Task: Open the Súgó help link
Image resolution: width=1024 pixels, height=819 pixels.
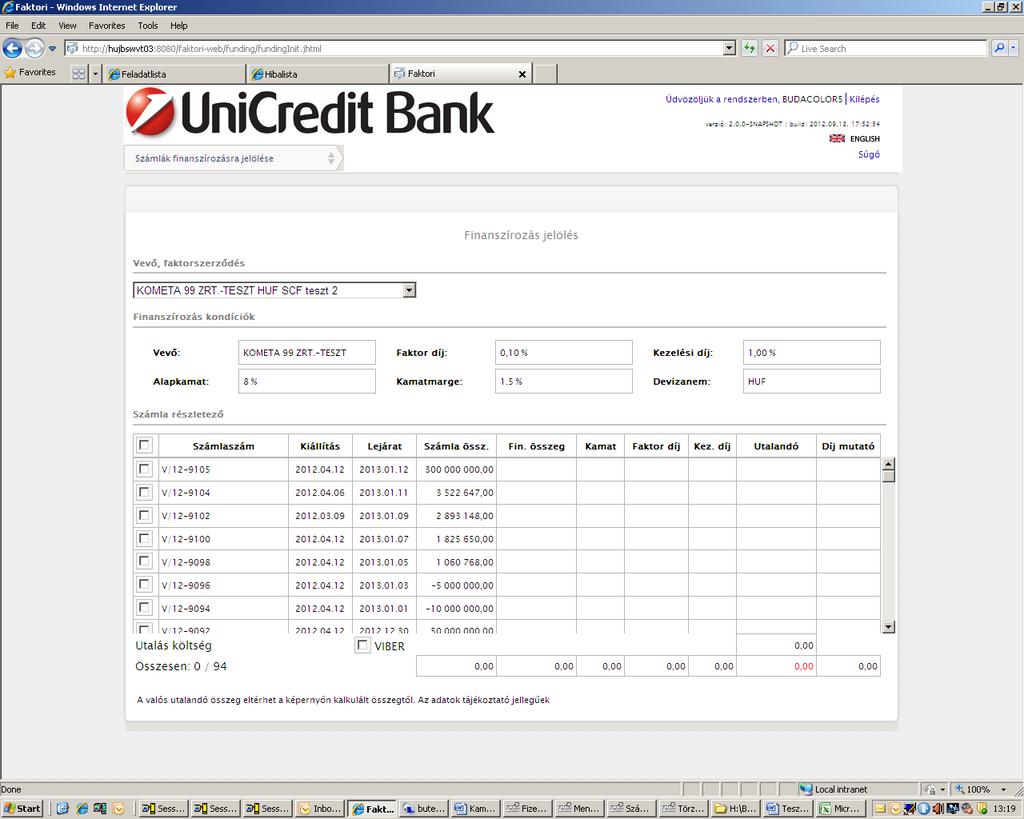Action: click(x=869, y=154)
